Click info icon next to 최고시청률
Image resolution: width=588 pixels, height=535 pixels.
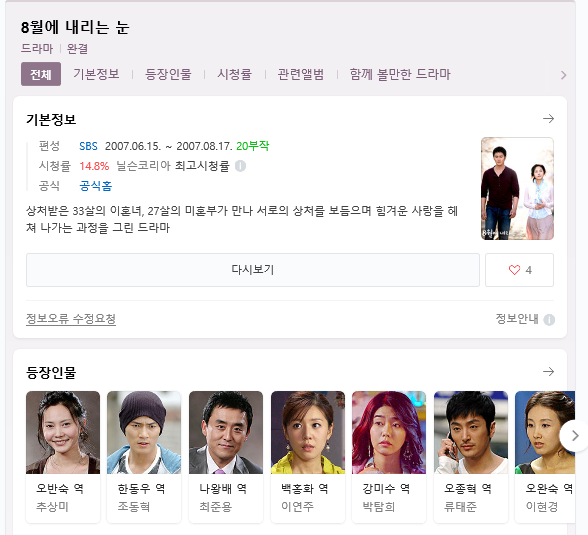(240, 166)
